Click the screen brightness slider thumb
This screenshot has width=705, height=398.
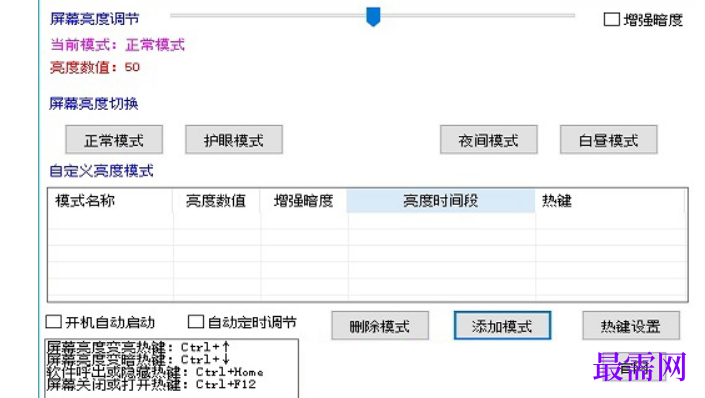(x=373, y=17)
